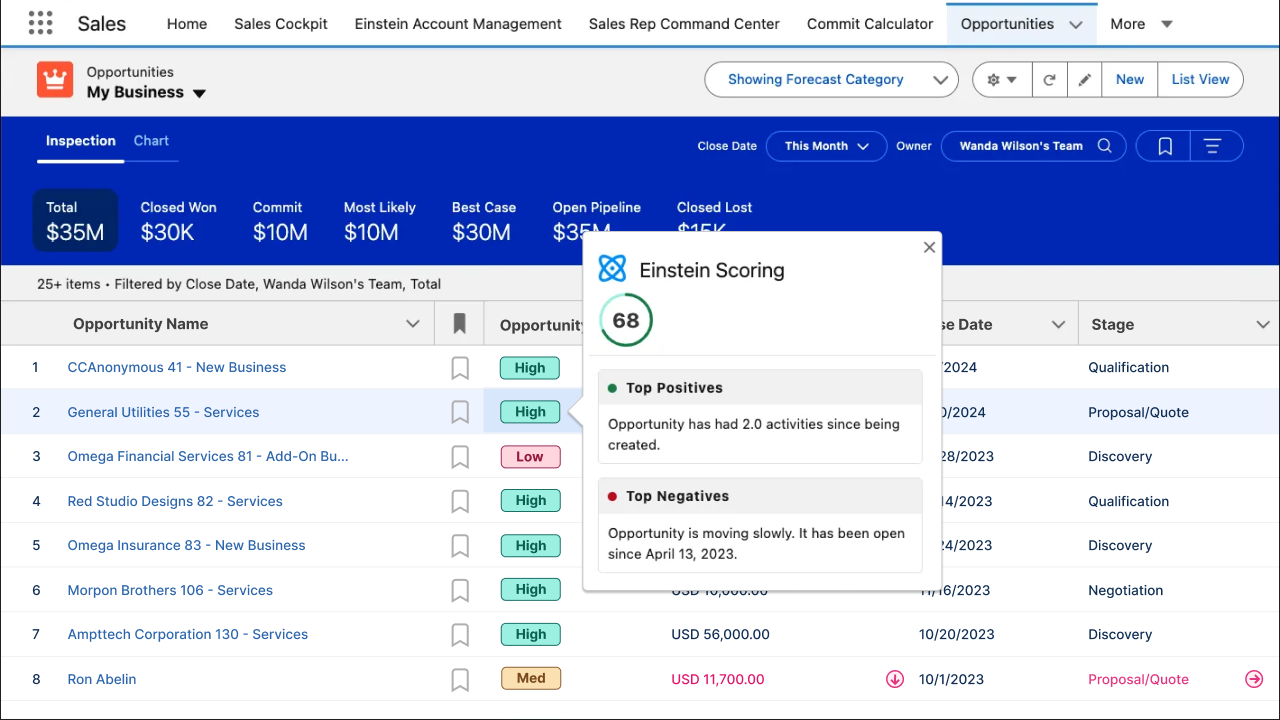Toggle bookmark for CCAnonymous 41 row

point(460,368)
